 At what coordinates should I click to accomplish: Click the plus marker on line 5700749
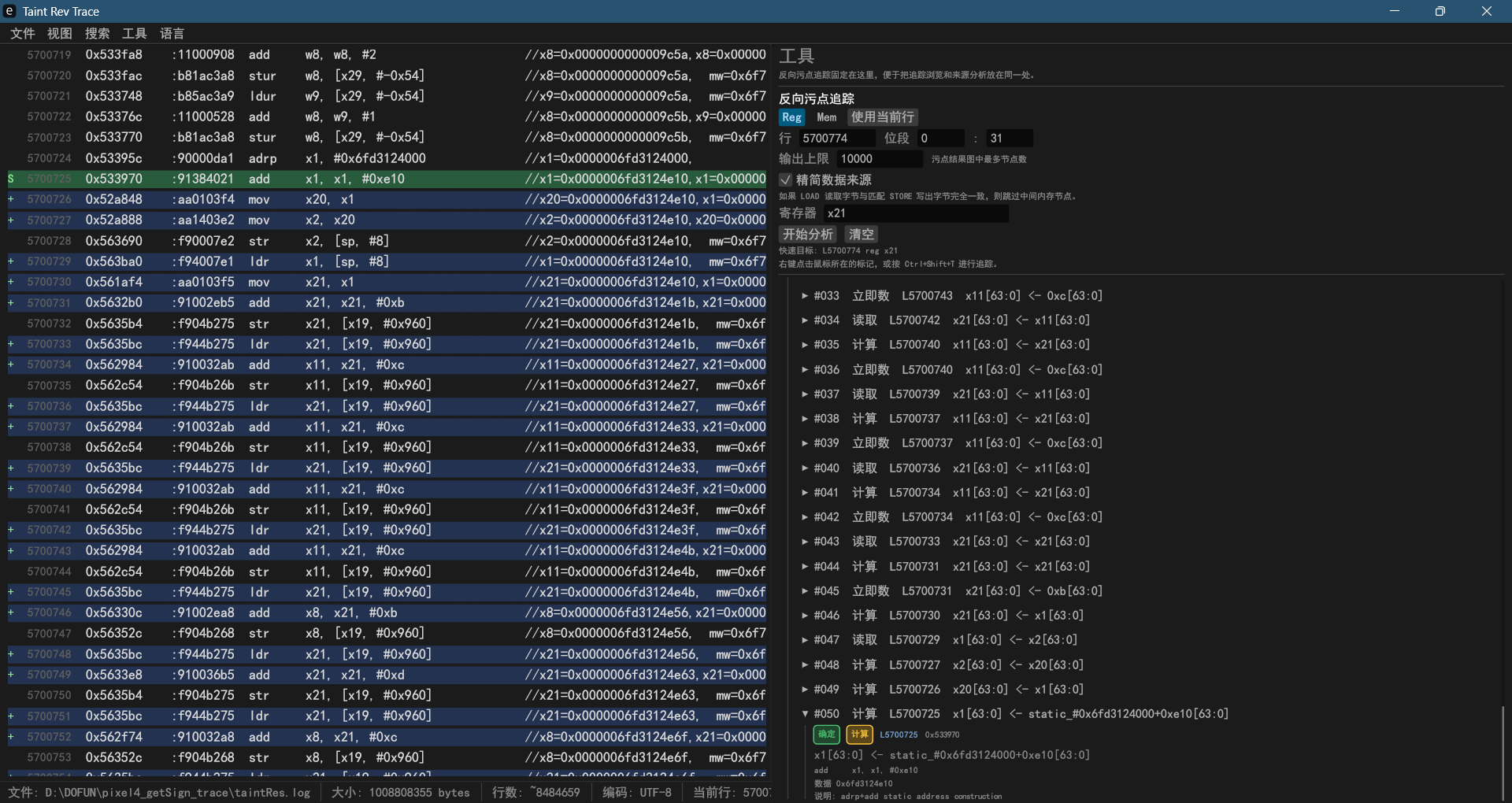[x=11, y=675]
